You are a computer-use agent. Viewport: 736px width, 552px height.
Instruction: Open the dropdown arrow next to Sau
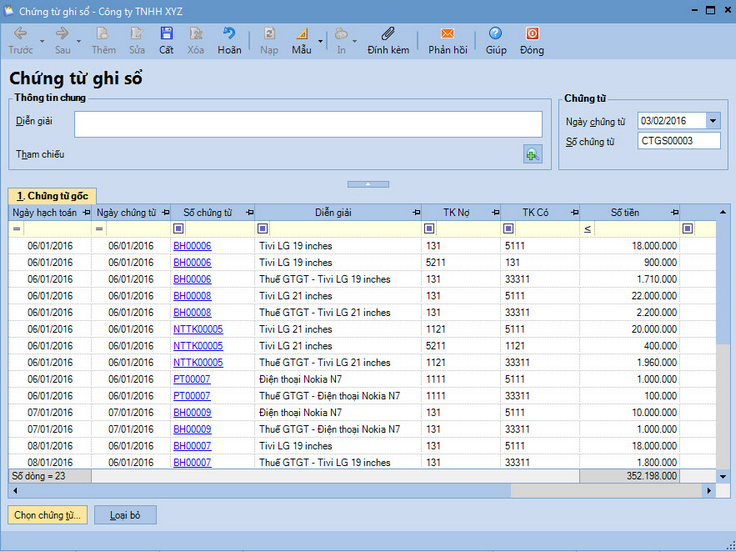pyautogui.click(x=78, y=41)
